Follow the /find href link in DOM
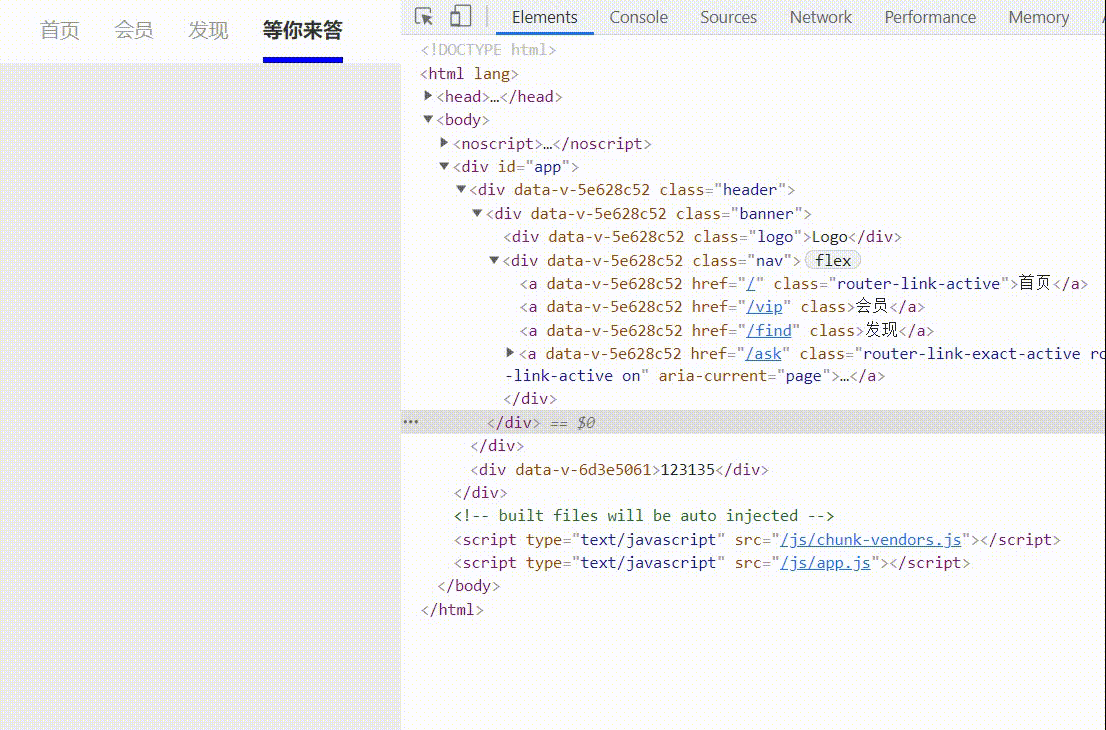 (x=769, y=330)
